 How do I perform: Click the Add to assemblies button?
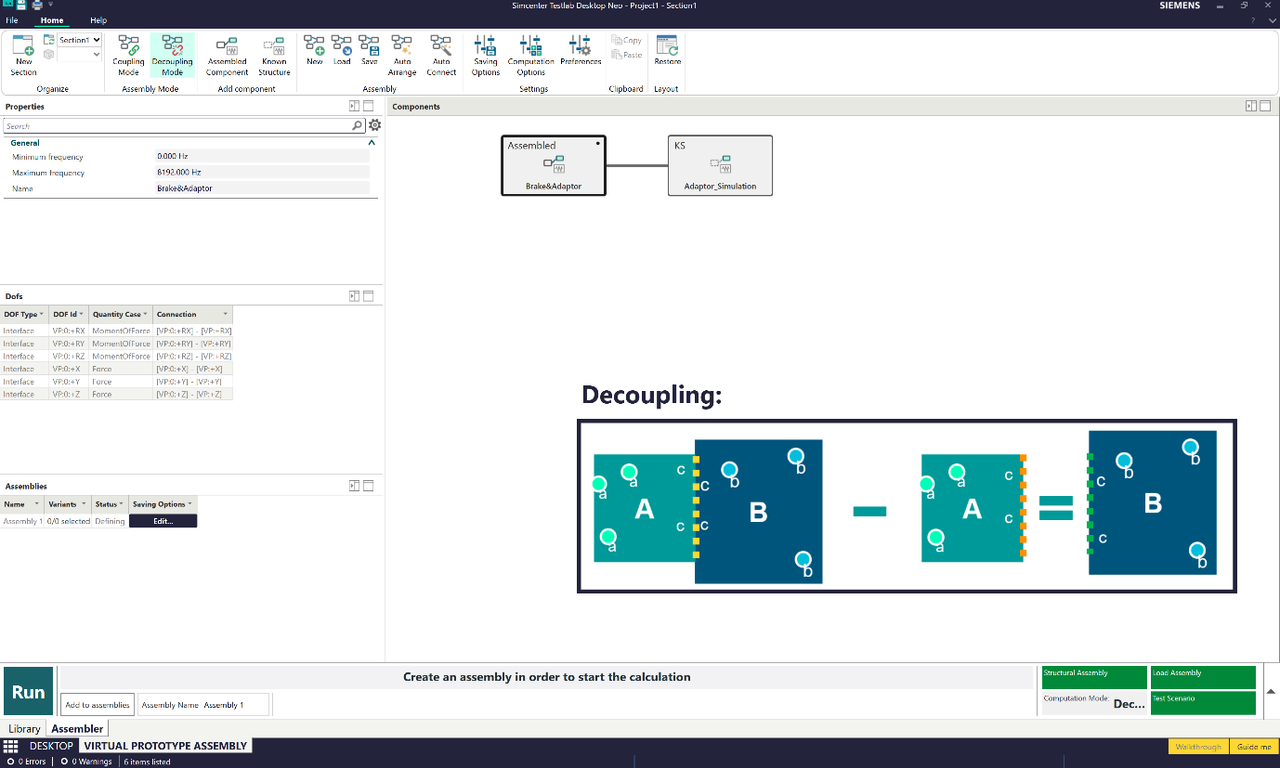[97, 705]
